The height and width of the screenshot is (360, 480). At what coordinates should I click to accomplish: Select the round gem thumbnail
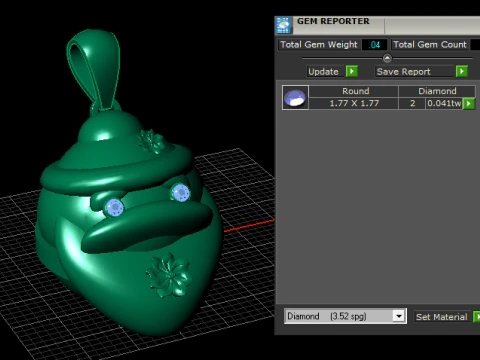295,97
